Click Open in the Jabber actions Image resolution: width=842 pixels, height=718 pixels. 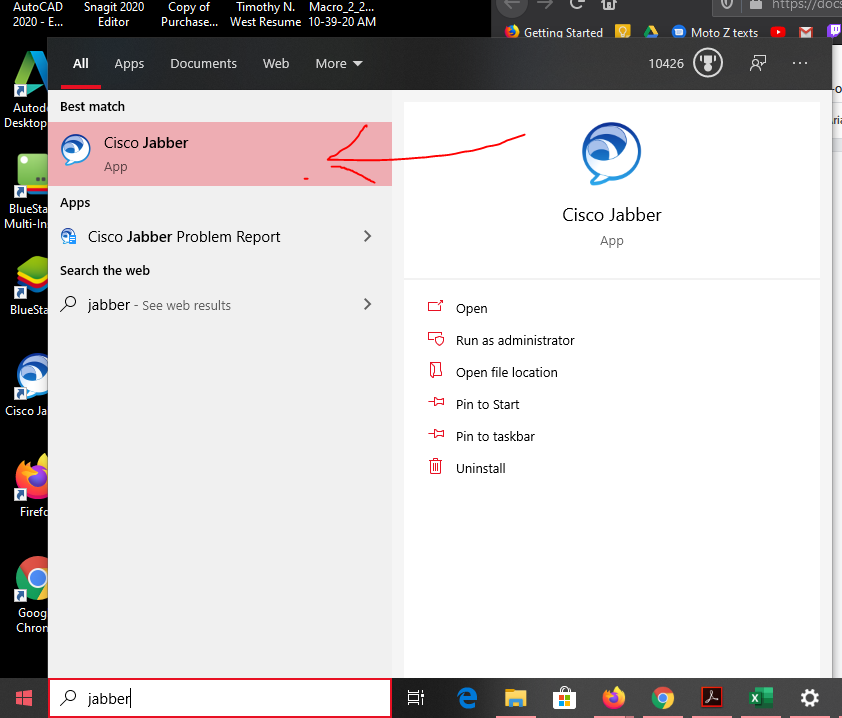point(471,308)
